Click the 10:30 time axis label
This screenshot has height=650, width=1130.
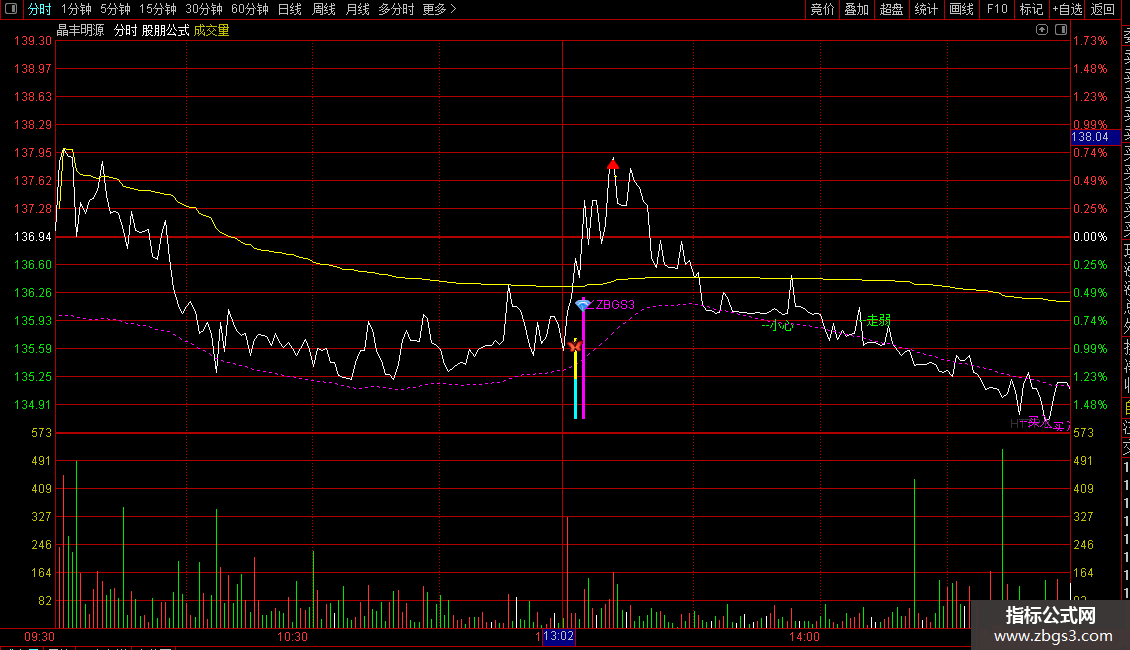293,637
